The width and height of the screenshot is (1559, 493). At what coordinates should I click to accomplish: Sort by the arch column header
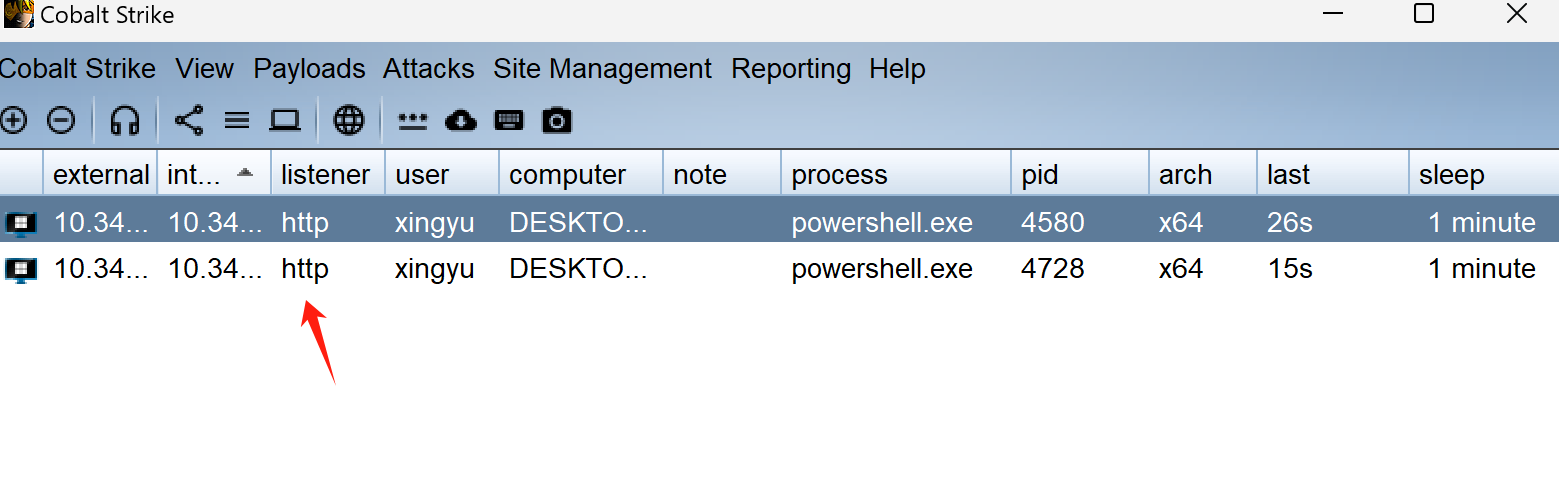pos(1203,174)
